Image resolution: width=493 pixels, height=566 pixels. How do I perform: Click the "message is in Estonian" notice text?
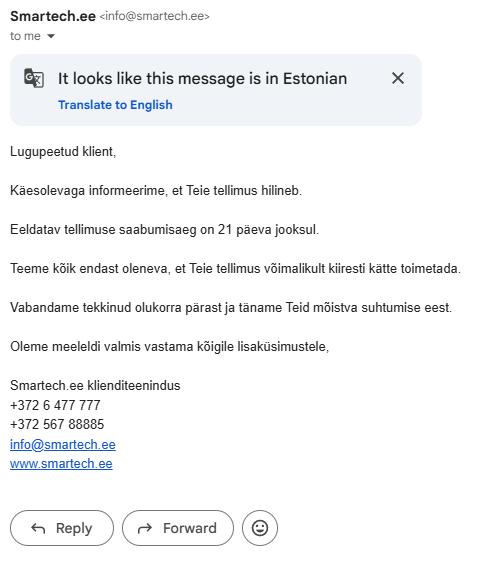[202, 78]
